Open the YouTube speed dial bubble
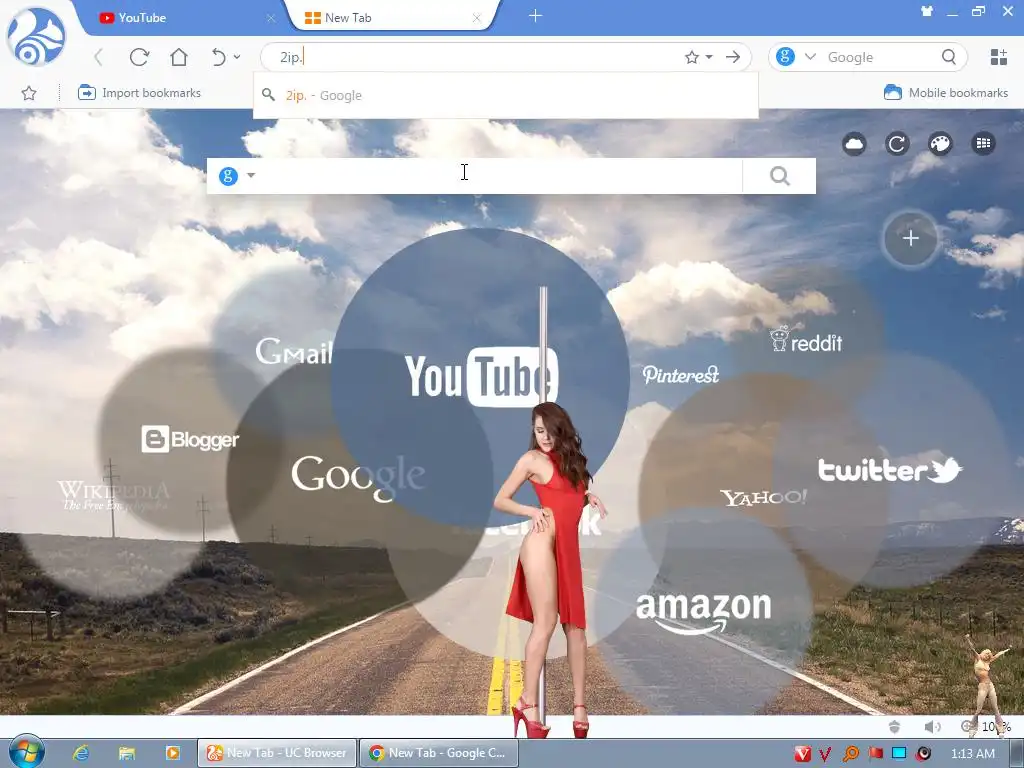Viewport: 1024px width, 768px height. (480, 376)
